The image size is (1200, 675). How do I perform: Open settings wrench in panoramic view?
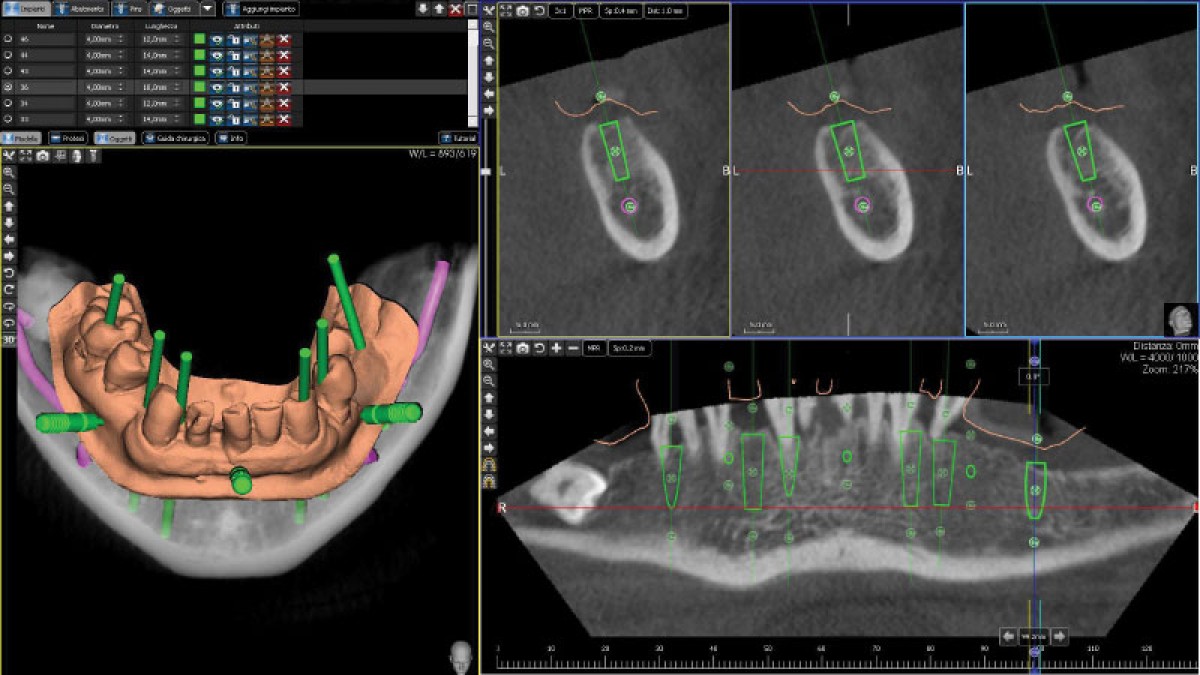coord(489,348)
